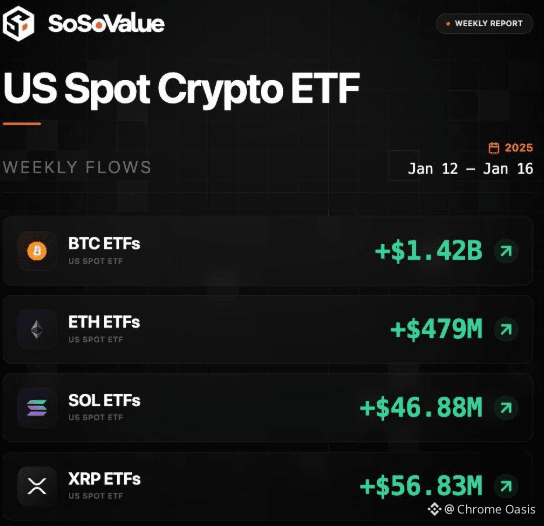Open the arrow icon beside +$1.42B
This screenshot has width=544, height=526.
pyautogui.click(x=506, y=251)
